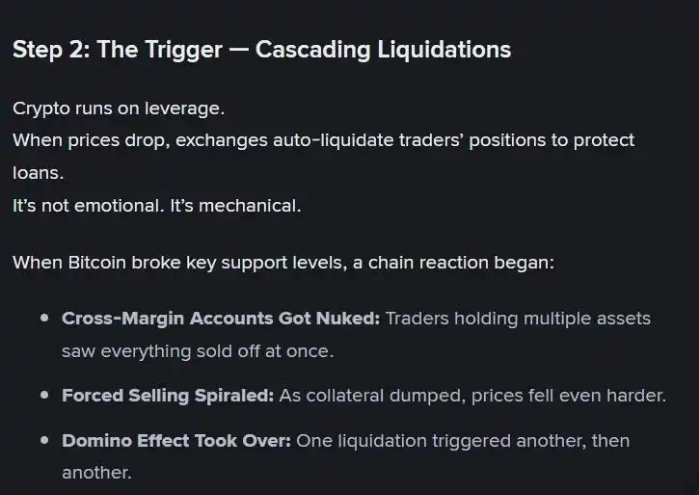Click bold text "Cross-Margin Accounts Got Nuked:"
Image resolution: width=699 pixels, height=495 pixels.
click(220, 319)
